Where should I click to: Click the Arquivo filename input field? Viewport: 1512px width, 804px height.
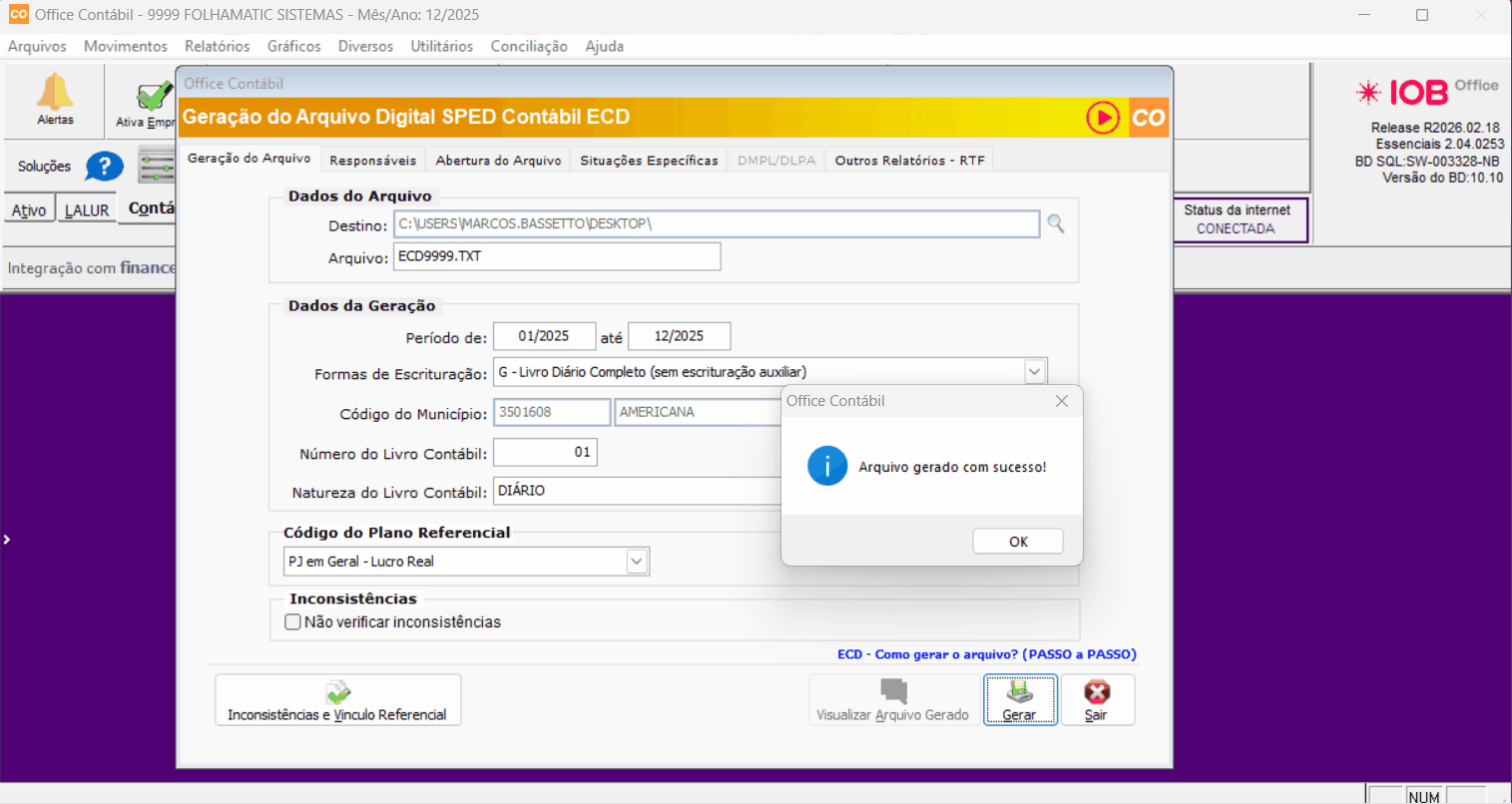pyautogui.click(x=556, y=256)
